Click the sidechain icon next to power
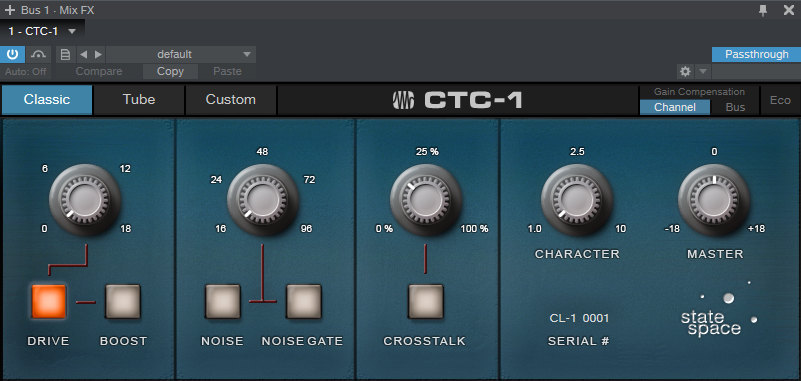 click(38, 54)
